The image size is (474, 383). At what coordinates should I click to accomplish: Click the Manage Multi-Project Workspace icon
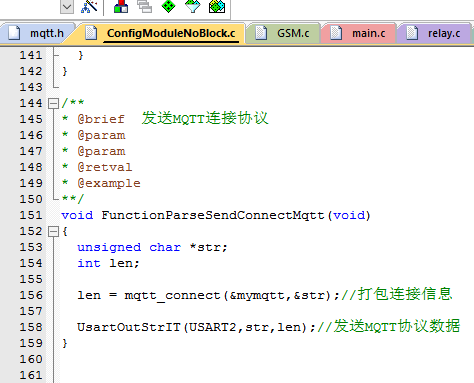(x=145, y=6)
